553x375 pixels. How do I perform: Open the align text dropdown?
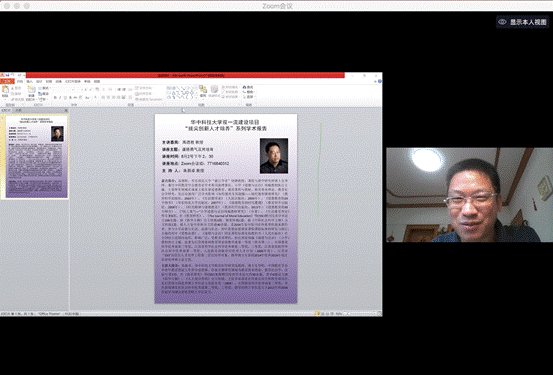click(x=144, y=93)
